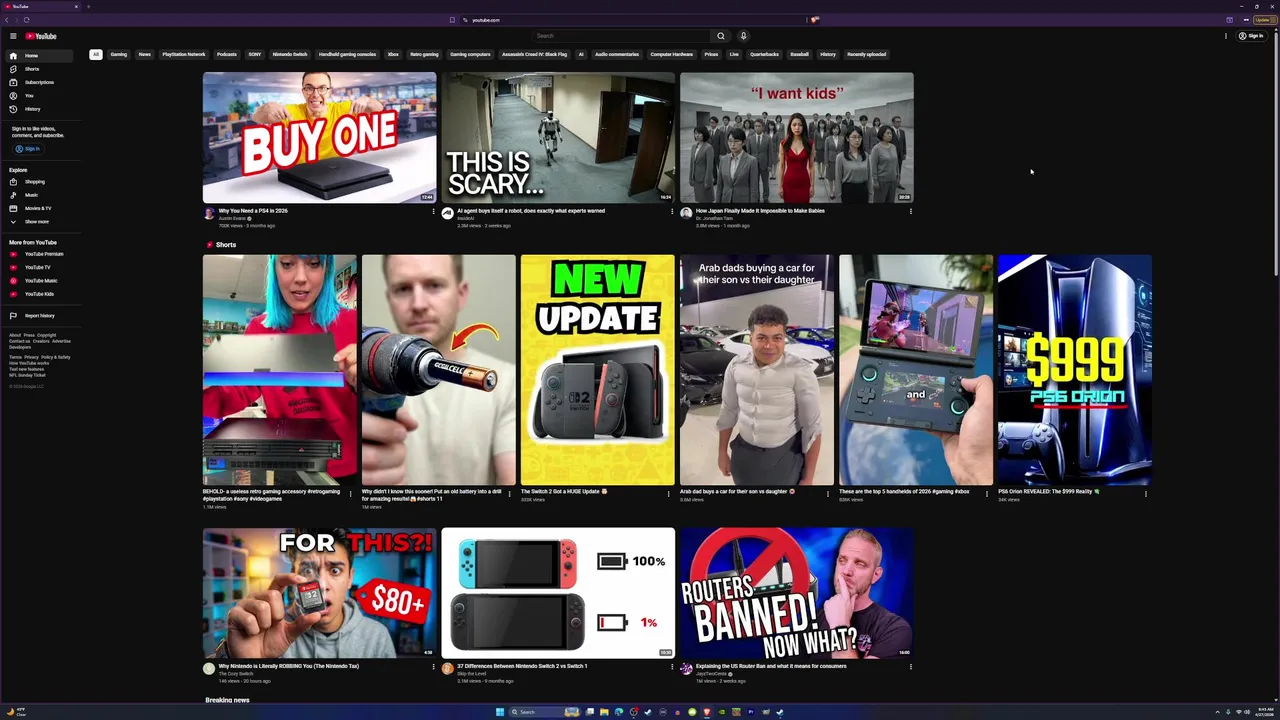The image size is (1280, 720).
Task: Open YouTube Kids in sidebar
Action: click(x=39, y=294)
